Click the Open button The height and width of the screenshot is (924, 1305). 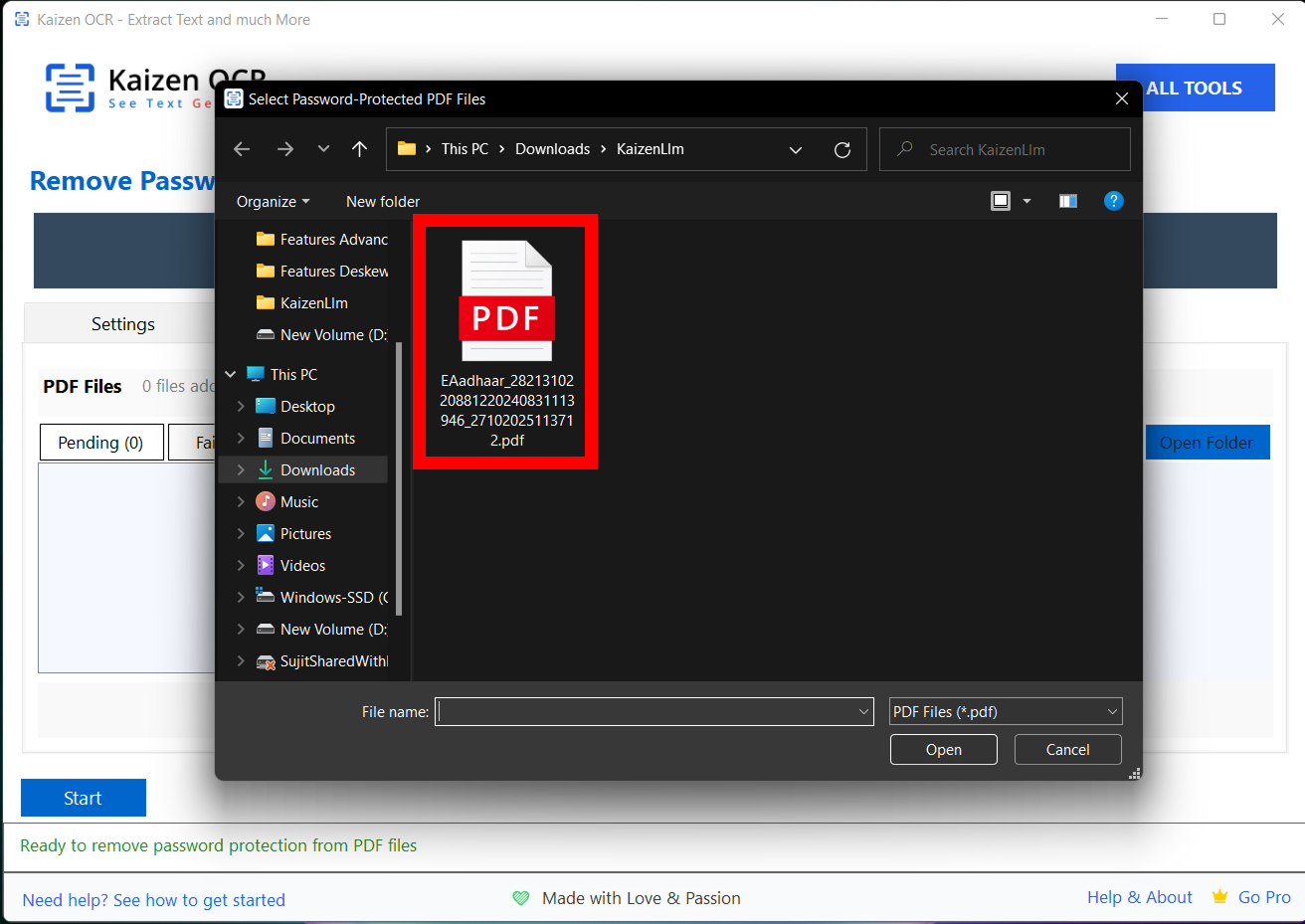click(x=943, y=749)
